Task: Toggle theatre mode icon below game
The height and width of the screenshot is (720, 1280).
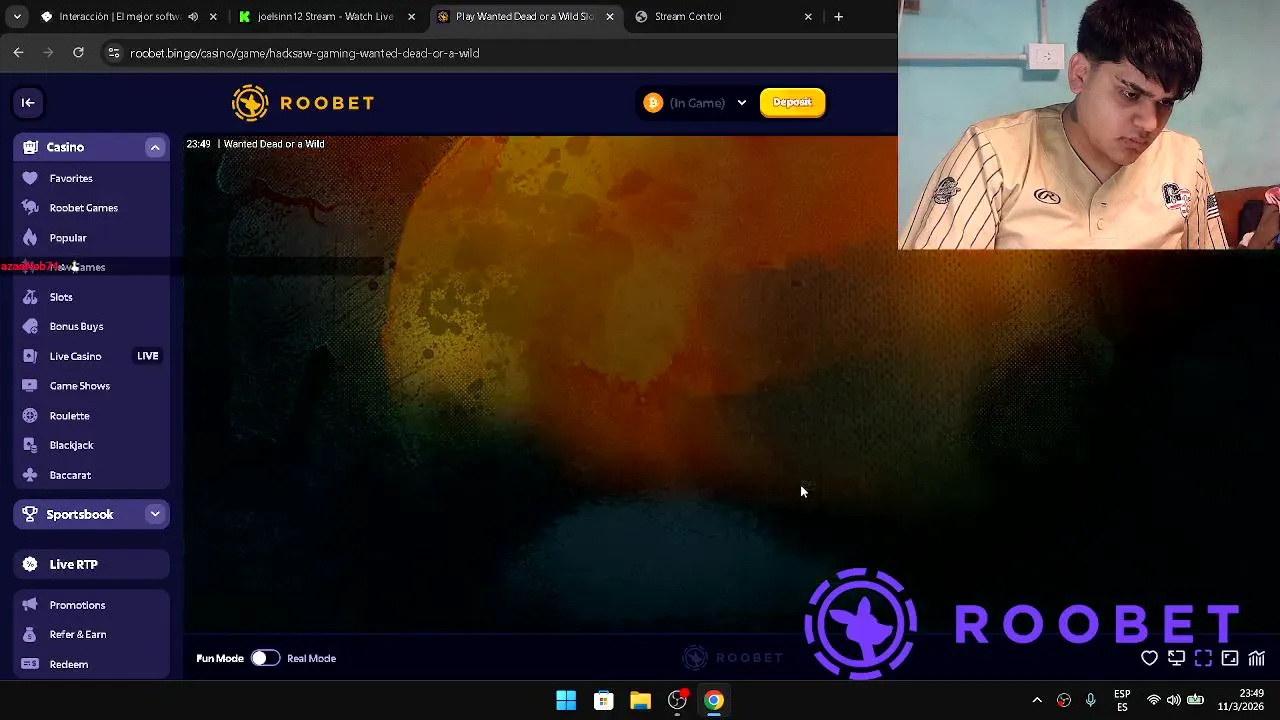Action: pyautogui.click(x=1230, y=658)
